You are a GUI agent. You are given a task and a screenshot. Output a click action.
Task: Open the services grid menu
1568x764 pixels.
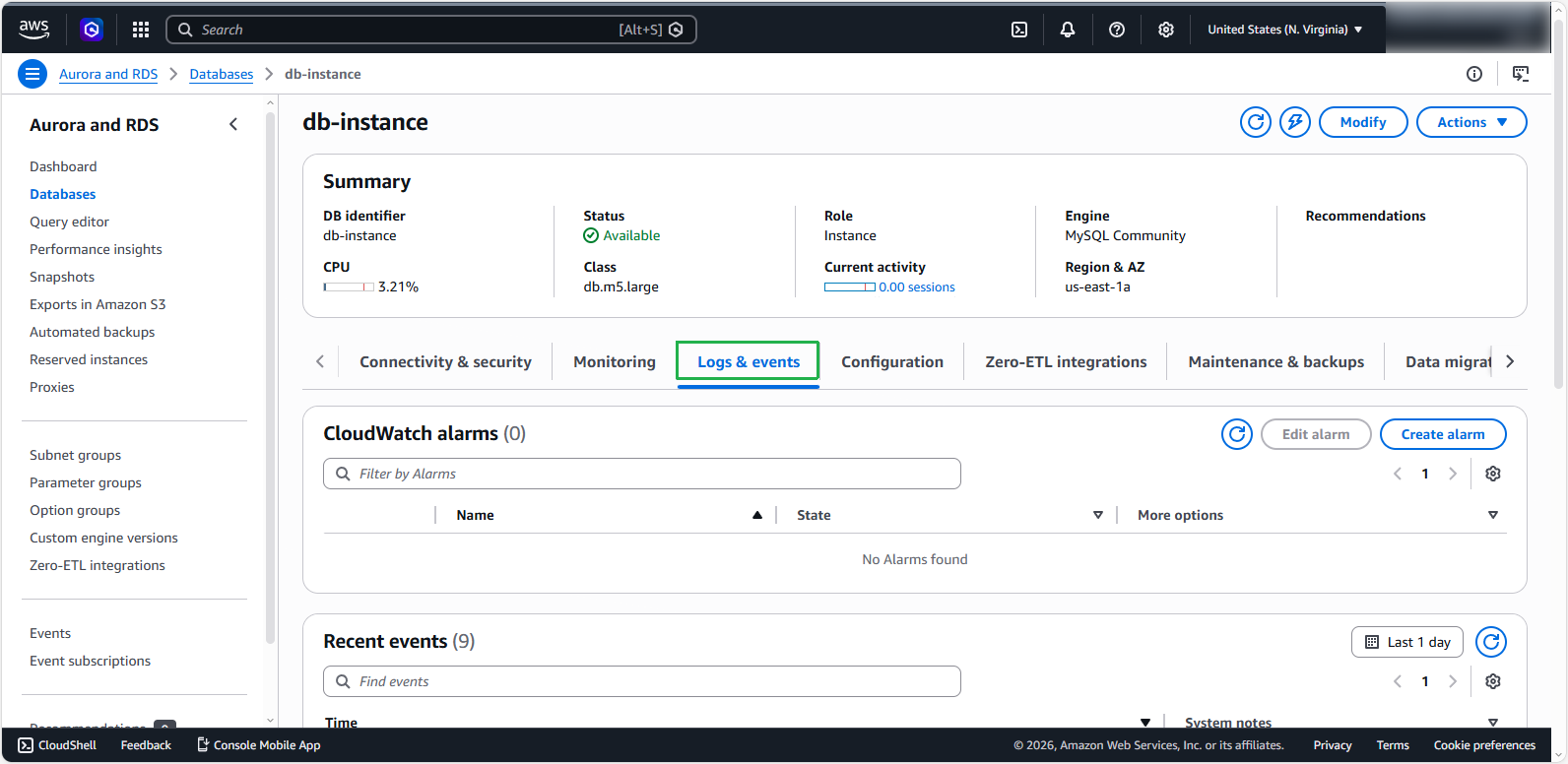[141, 30]
